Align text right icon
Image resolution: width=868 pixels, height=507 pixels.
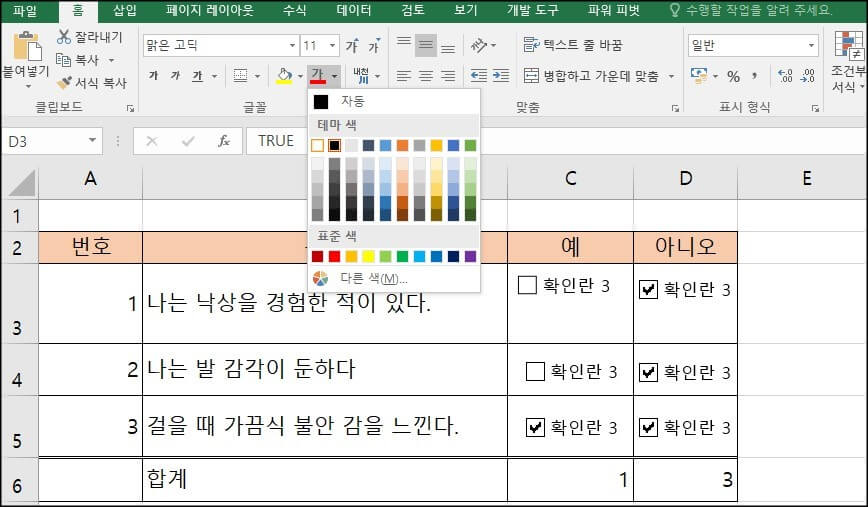[448, 76]
